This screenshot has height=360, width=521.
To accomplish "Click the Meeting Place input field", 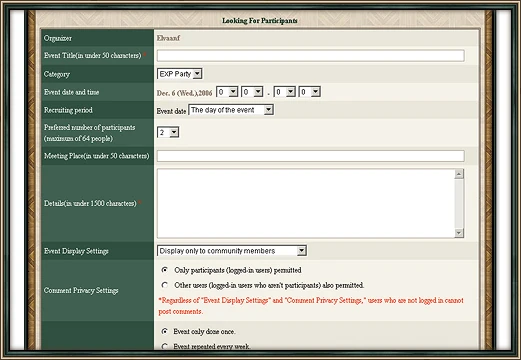I will [311, 156].
